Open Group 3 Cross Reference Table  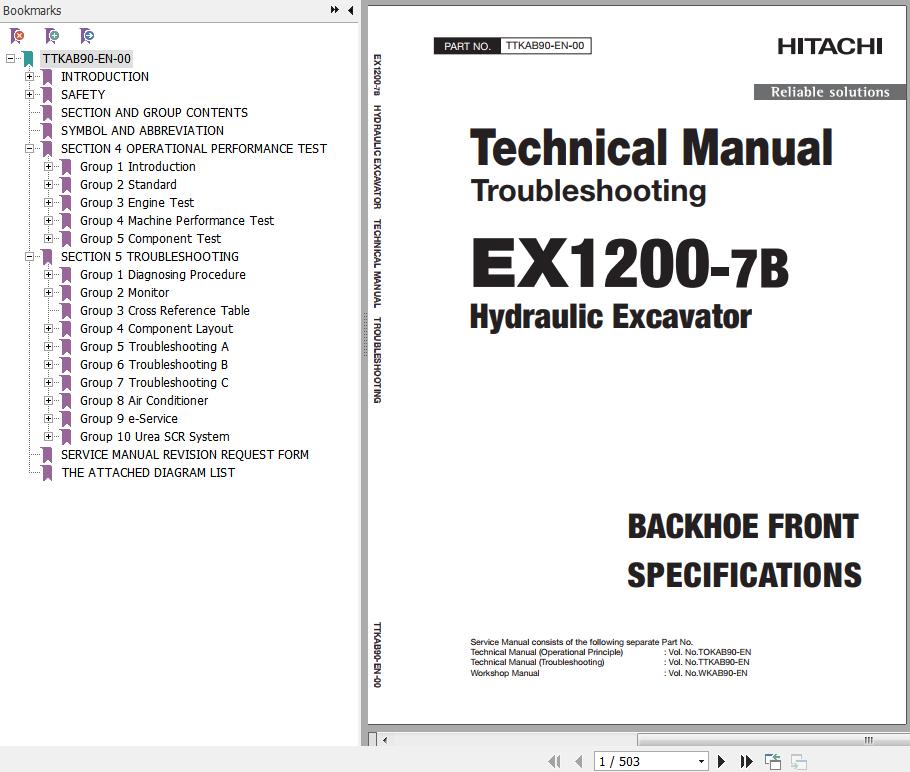tap(165, 311)
